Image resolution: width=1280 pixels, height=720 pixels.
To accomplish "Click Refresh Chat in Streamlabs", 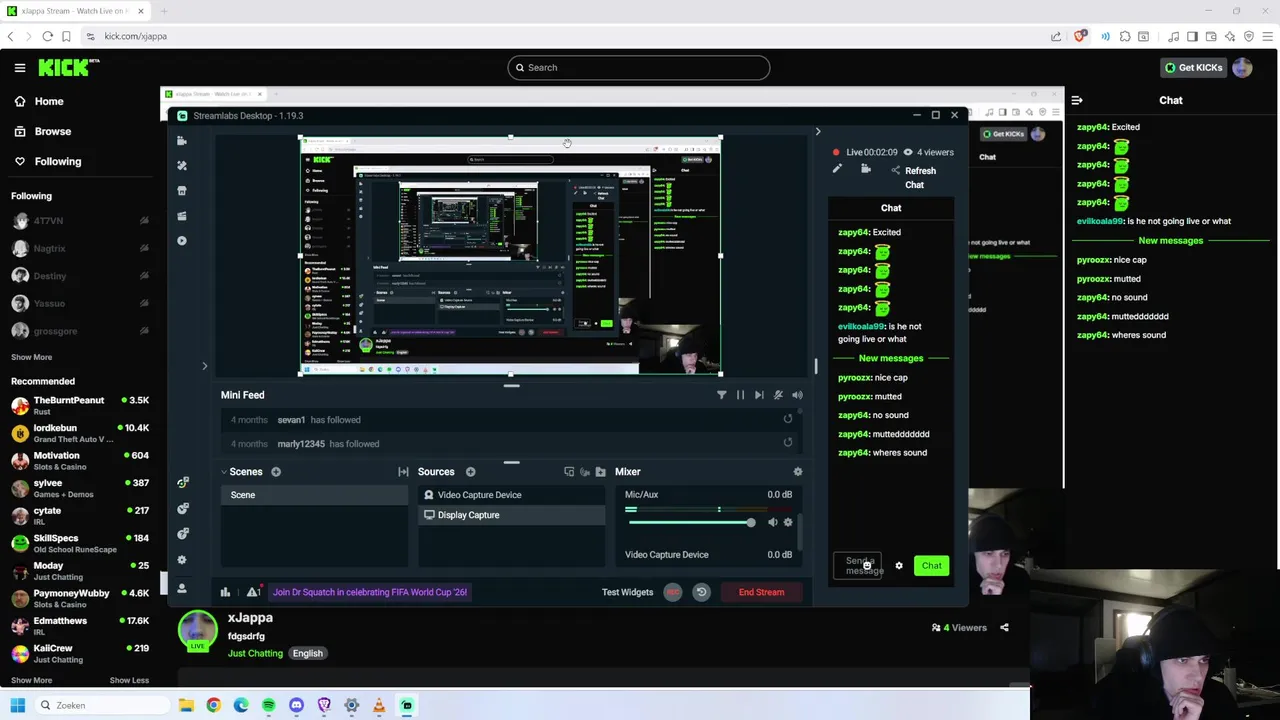I will click(914, 178).
